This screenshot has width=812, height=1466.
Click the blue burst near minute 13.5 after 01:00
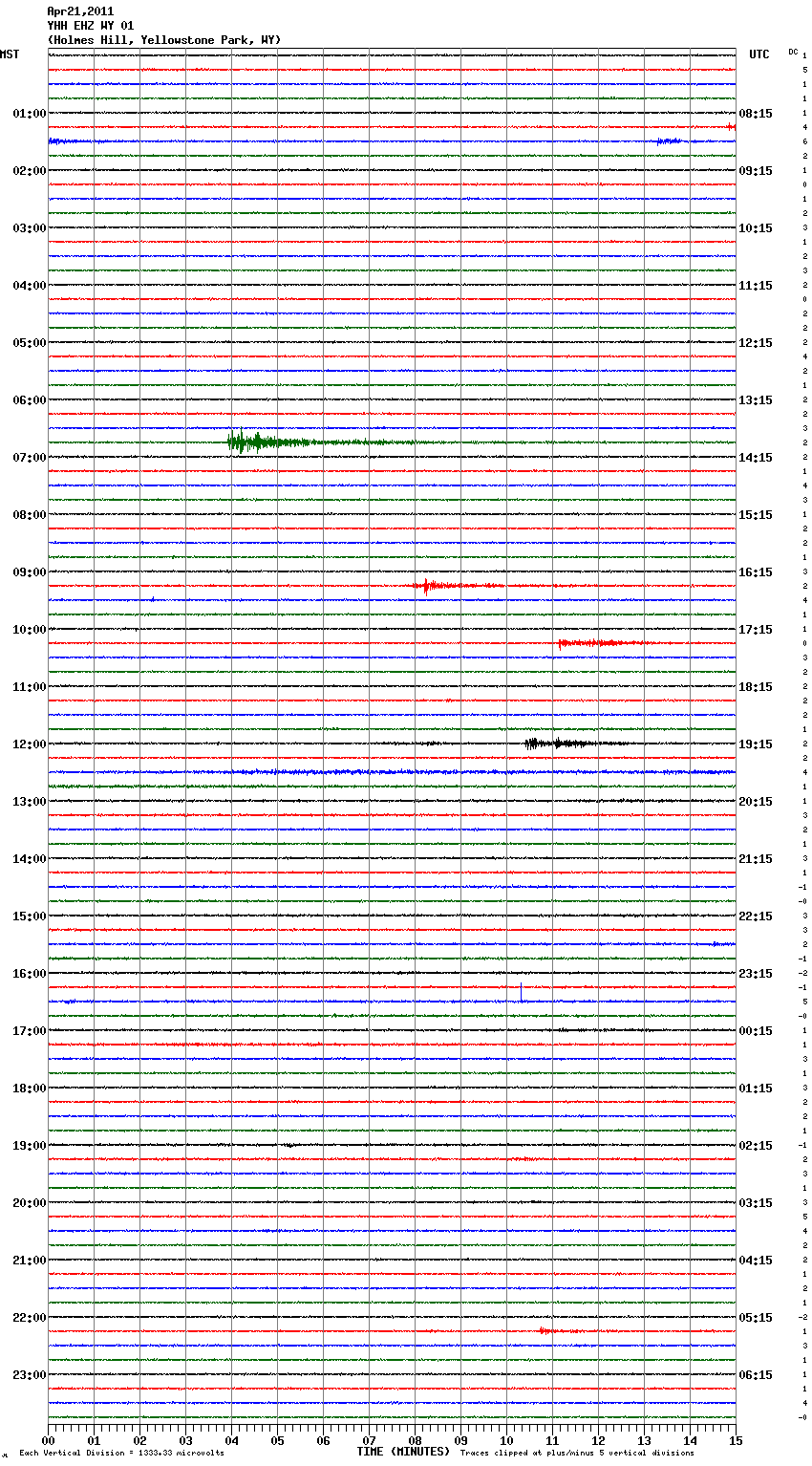669,141
